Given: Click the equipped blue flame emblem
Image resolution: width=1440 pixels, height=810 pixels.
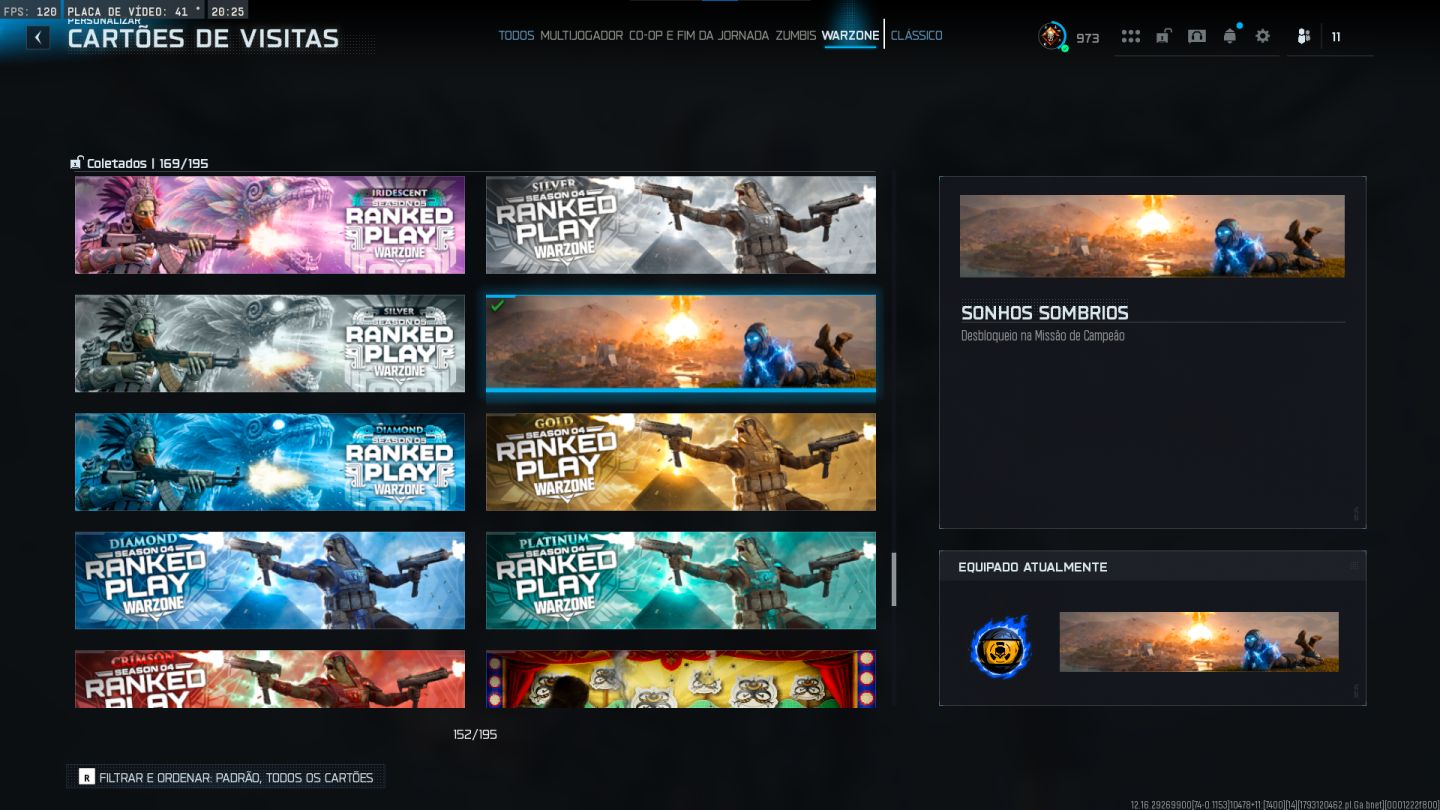Looking at the screenshot, I should 1000,647.
